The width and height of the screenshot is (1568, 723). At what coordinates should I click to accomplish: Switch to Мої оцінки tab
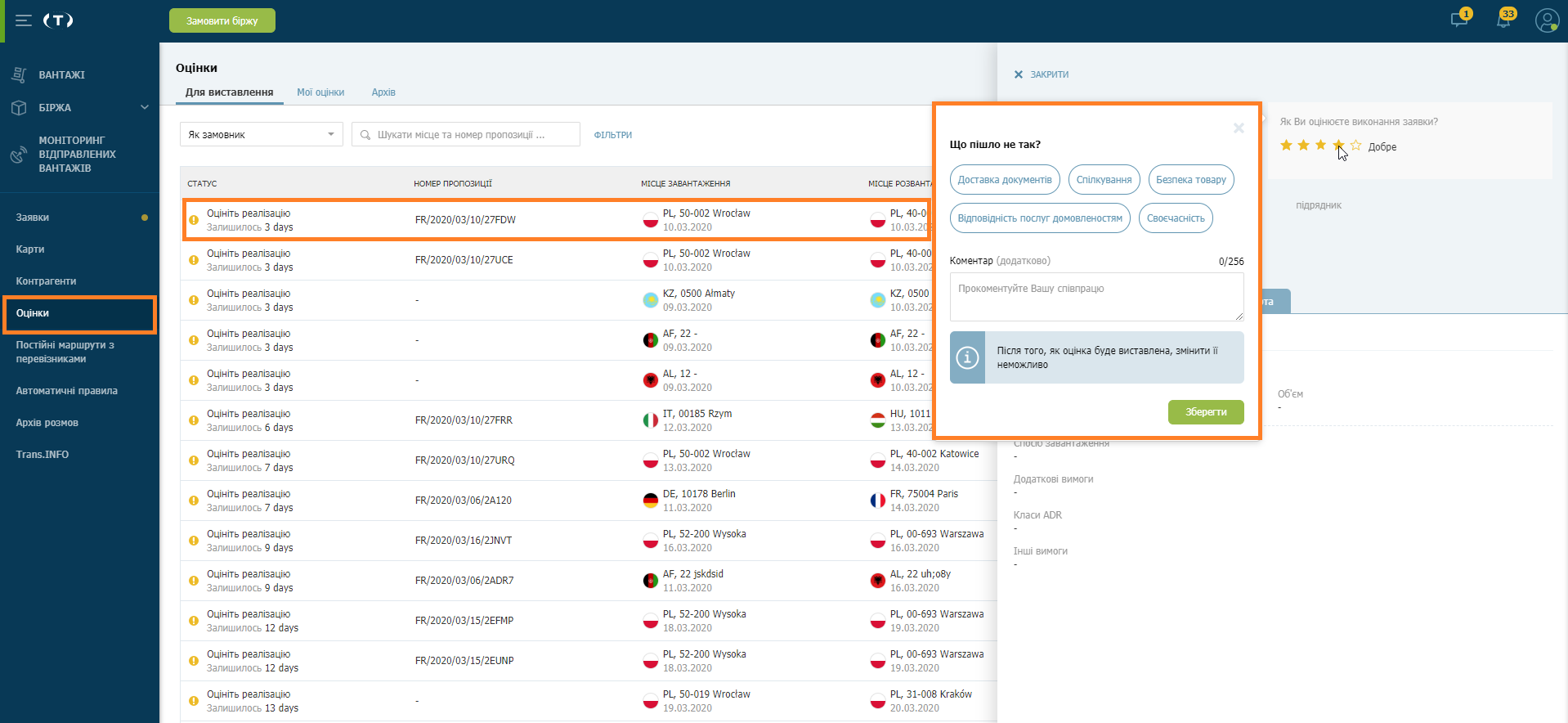click(x=320, y=92)
